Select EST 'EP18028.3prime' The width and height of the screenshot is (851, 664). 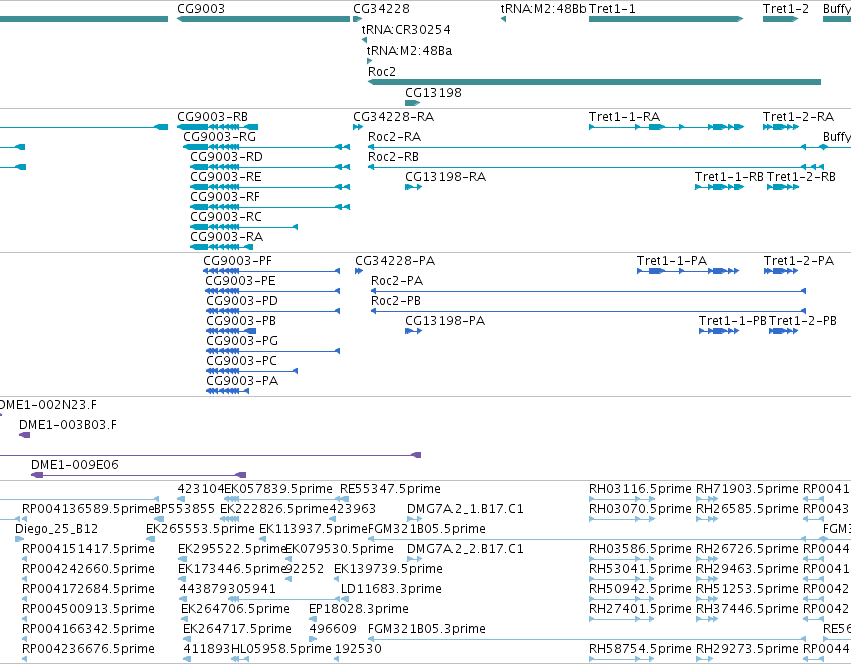[359, 609]
